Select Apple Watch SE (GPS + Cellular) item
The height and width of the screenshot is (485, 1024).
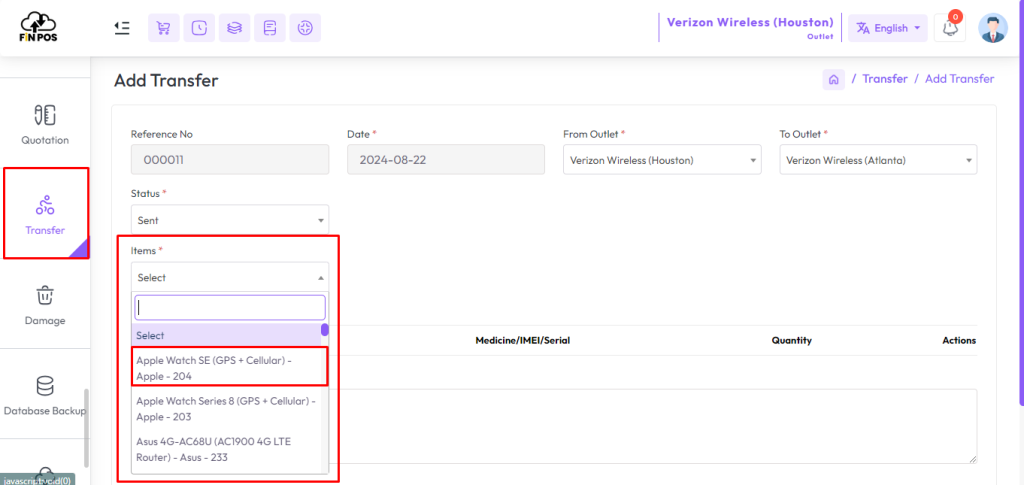click(229, 368)
